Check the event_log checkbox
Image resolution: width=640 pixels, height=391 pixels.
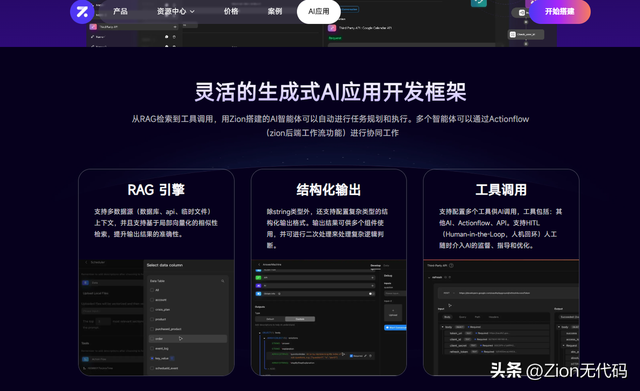click(152, 349)
